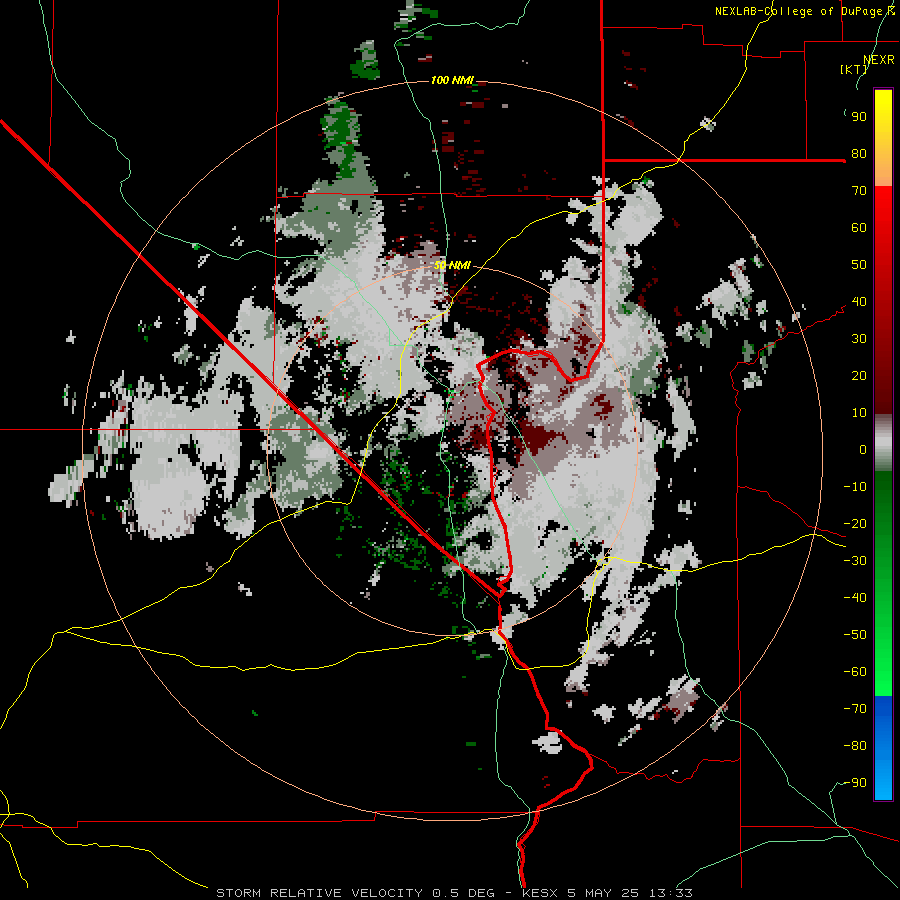Click the 50 value on the velocity scale
This screenshot has height=900, width=900.
click(x=859, y=265)
